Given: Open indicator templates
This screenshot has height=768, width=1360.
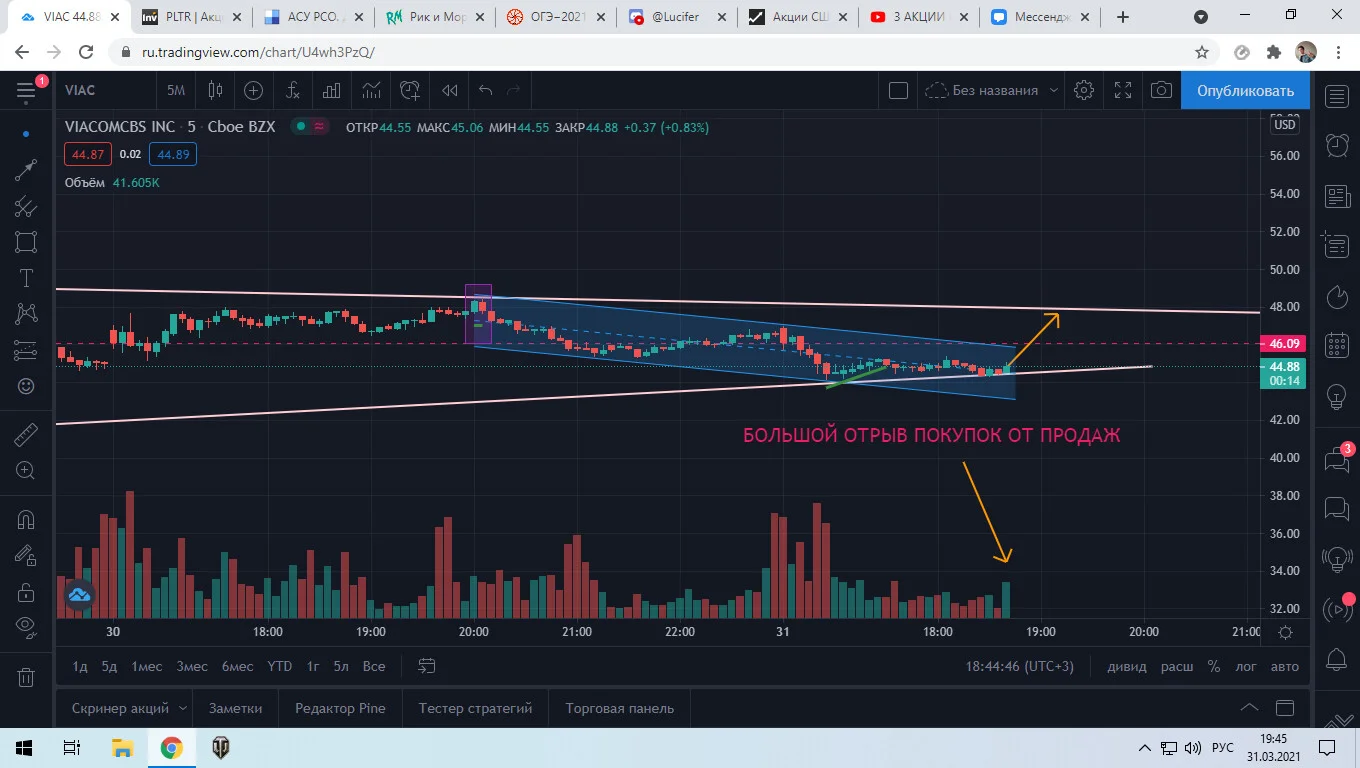Looking at the screenshot, I should [371, 90].
